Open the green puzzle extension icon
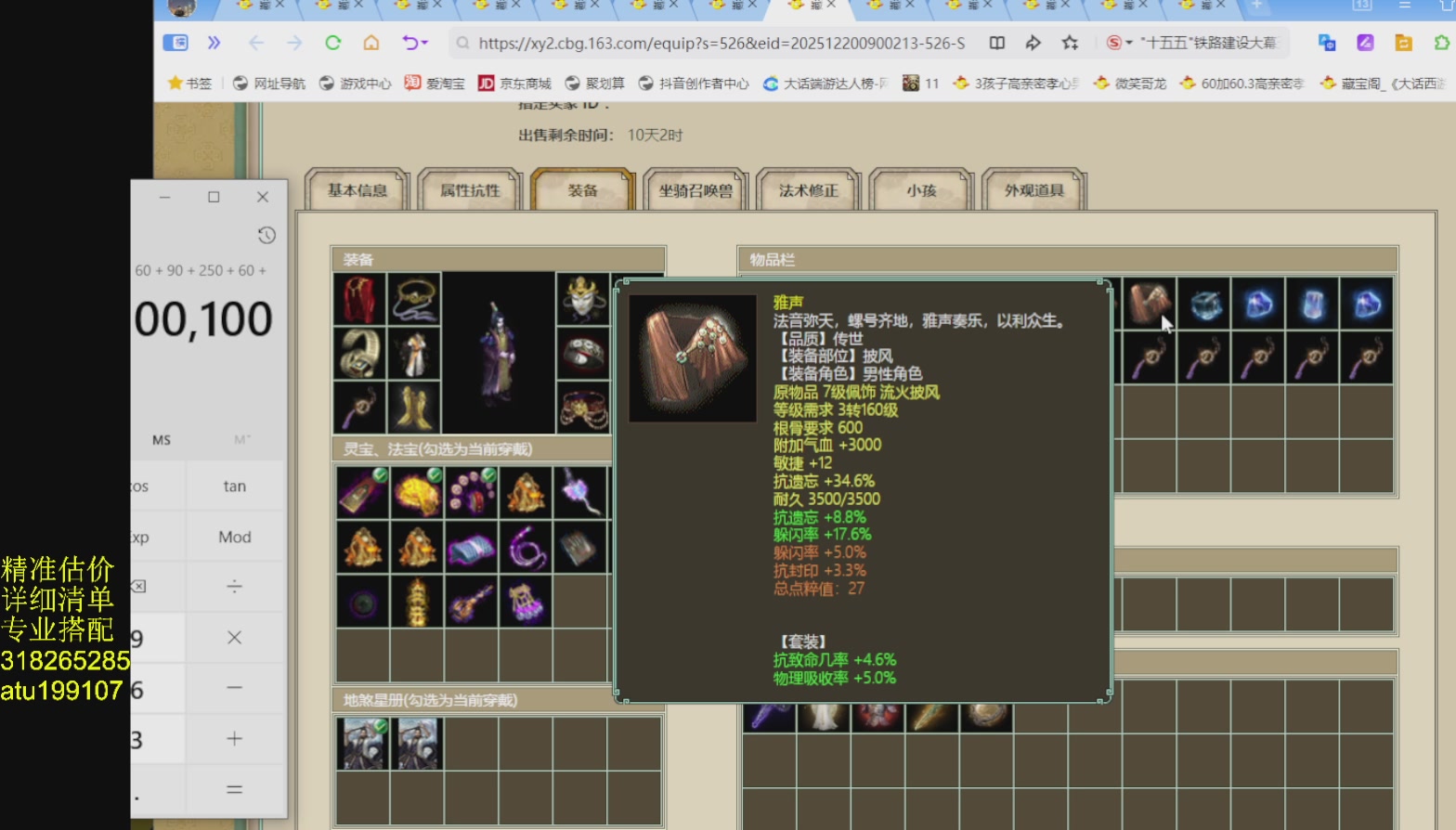The width and height of the screenshot is (1456, 830). tap(1442, 43)
